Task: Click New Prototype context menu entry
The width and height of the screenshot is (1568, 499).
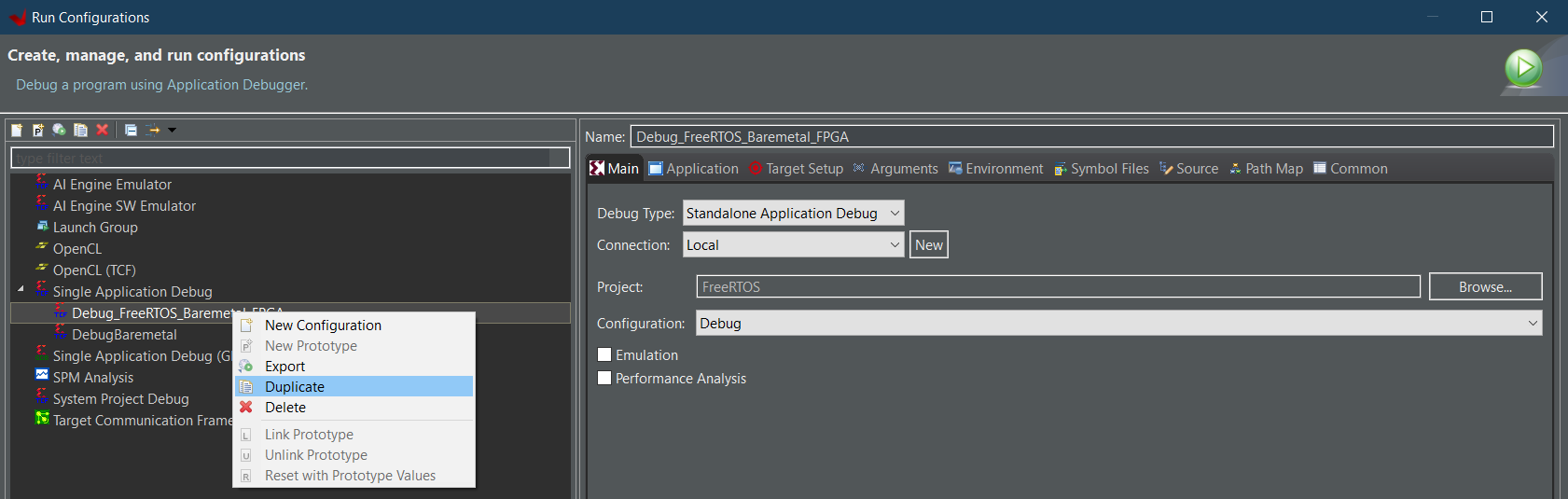Action: [354, 345]
